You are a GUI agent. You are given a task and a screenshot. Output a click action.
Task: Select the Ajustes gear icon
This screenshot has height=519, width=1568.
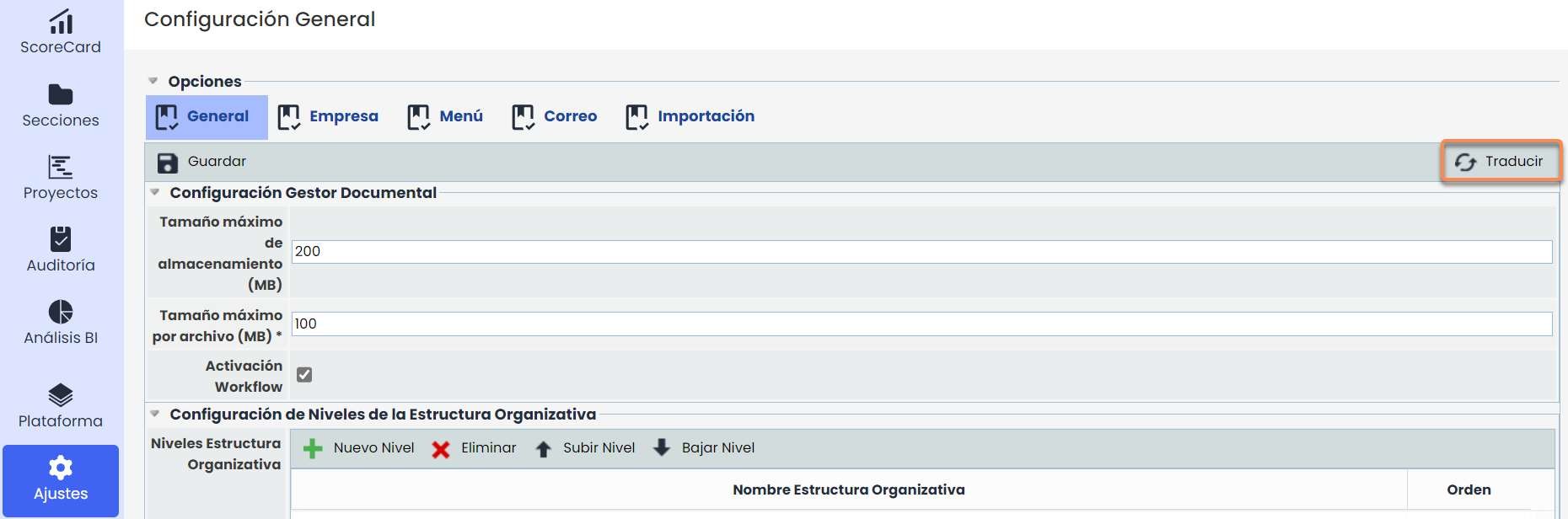click(61, 468)
